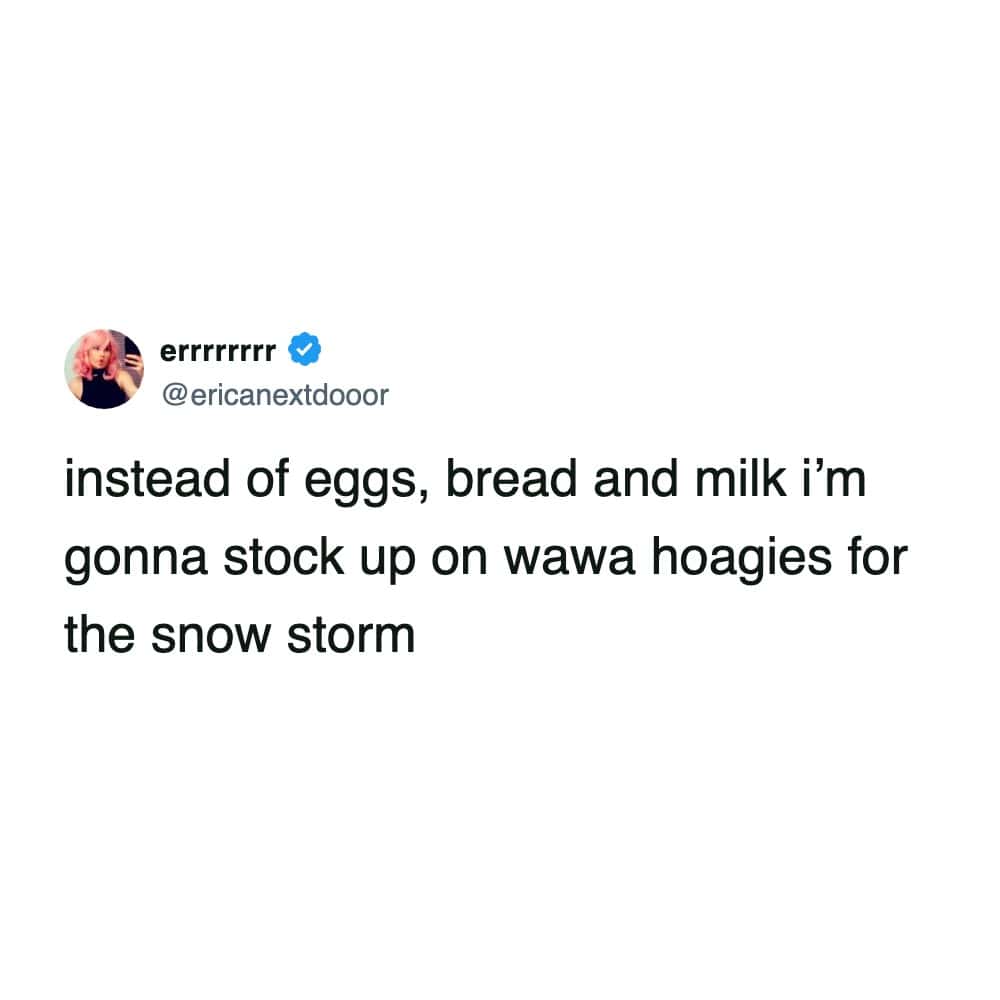The width and height of the screenshot is (1000, 1000).
Task: Open the pink-haired profile picture
Action: click(104, 369)
